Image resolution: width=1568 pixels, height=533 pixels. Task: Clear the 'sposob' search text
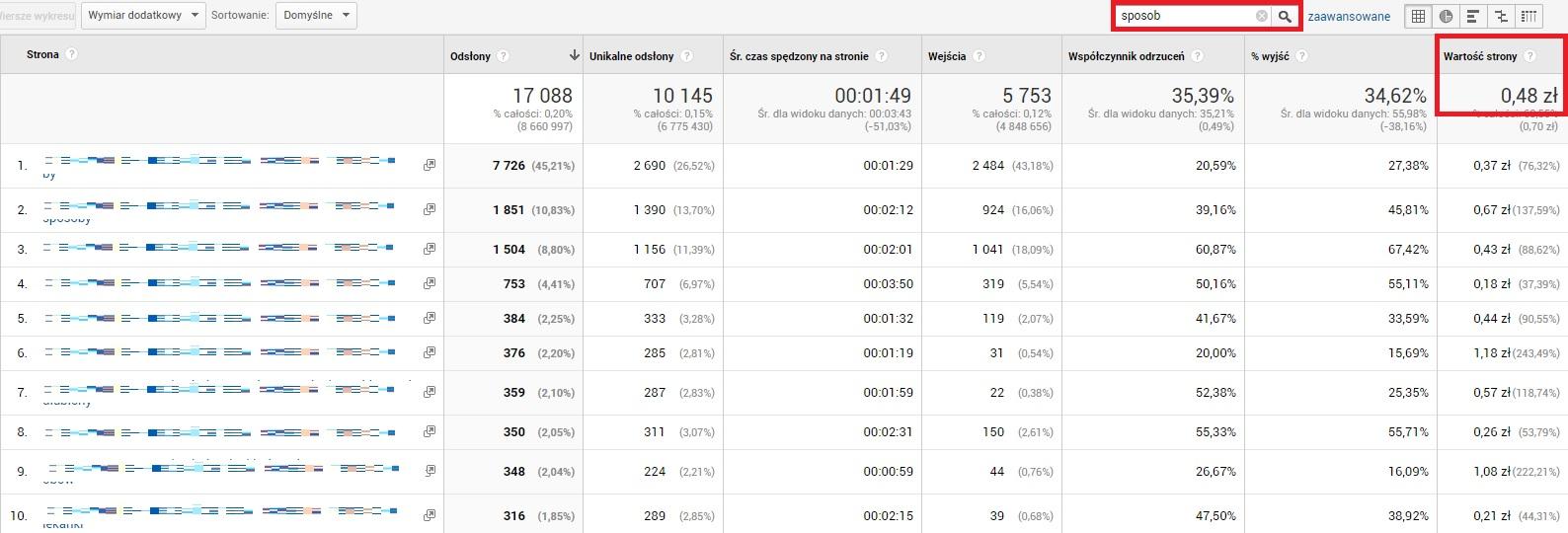coord(1261,16)
